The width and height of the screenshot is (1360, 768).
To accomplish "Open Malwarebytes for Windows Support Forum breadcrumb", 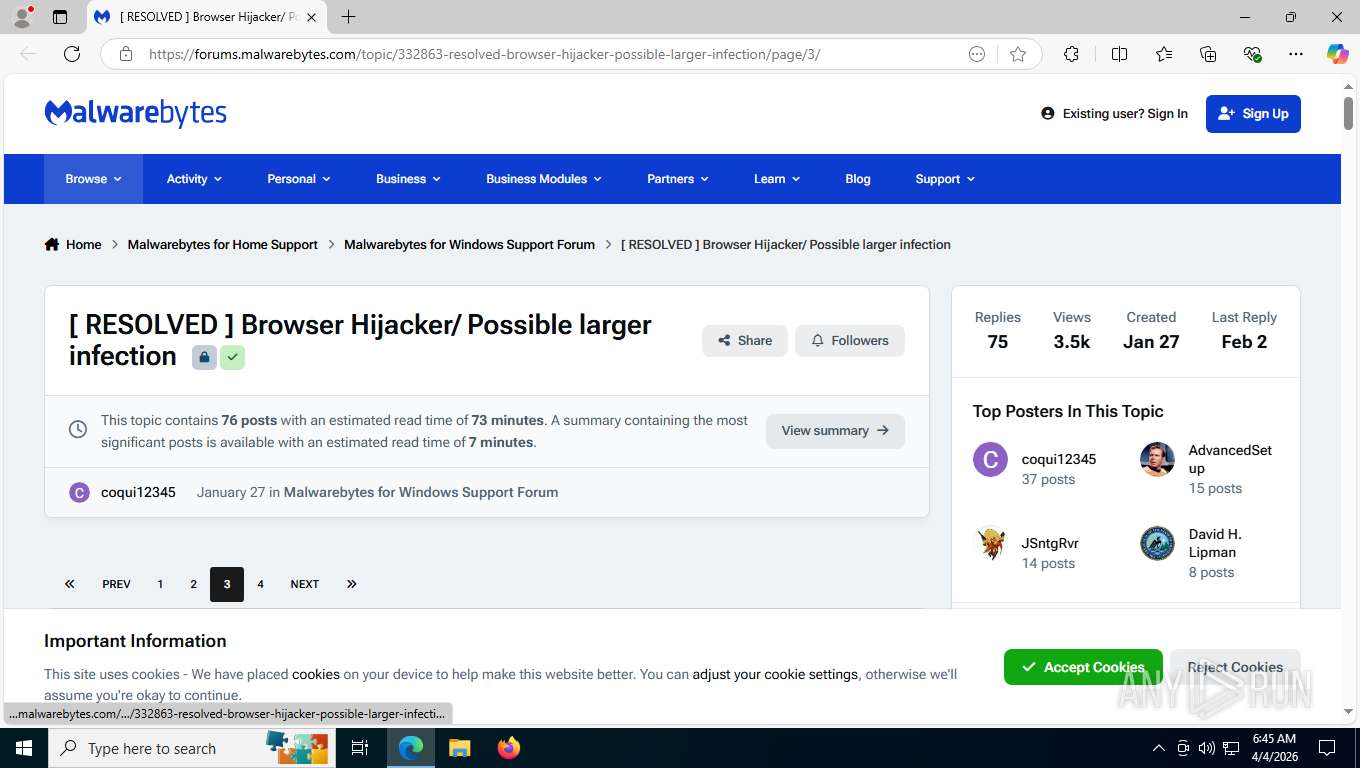I will 469,244.
